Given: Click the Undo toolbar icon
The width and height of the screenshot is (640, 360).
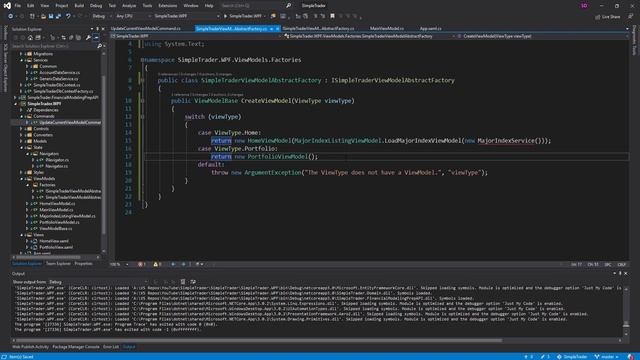Looking at the screenshot, I should pos(68,16).
